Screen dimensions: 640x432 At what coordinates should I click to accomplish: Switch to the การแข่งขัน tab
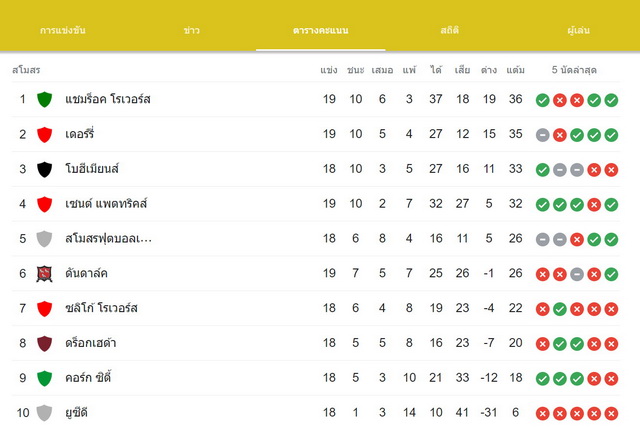pyautogui.click(x=63, y=30)
